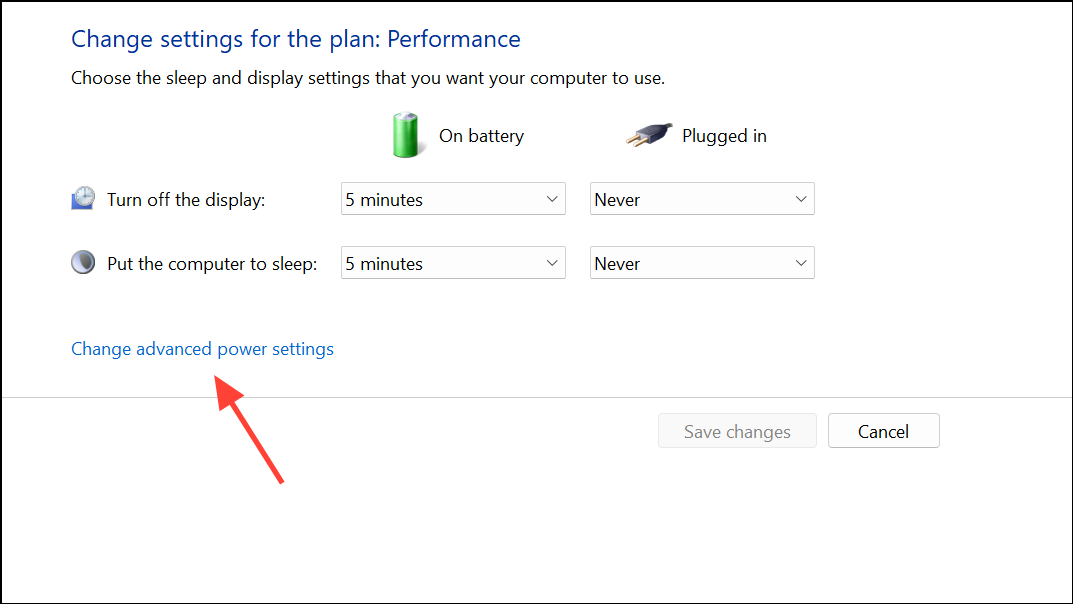Open the sleep 'On battery' dropdown showing 5 minutes
The height and width of the screenshot is (604, 1073).
tap(452, 262)
